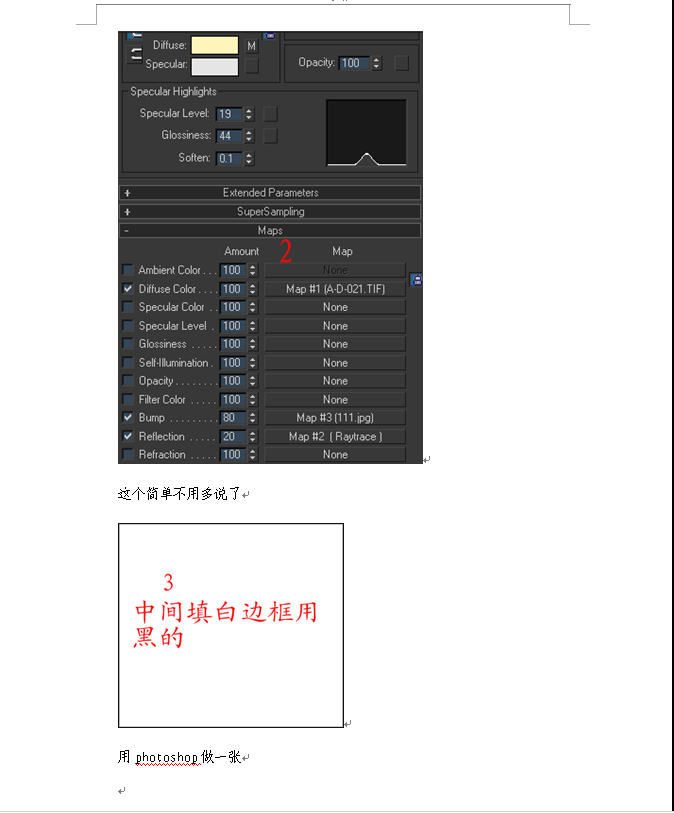Click the Reflection amount spinner arrows
Image resolution: width=674 pixels, height=814 pixels.
252,436
